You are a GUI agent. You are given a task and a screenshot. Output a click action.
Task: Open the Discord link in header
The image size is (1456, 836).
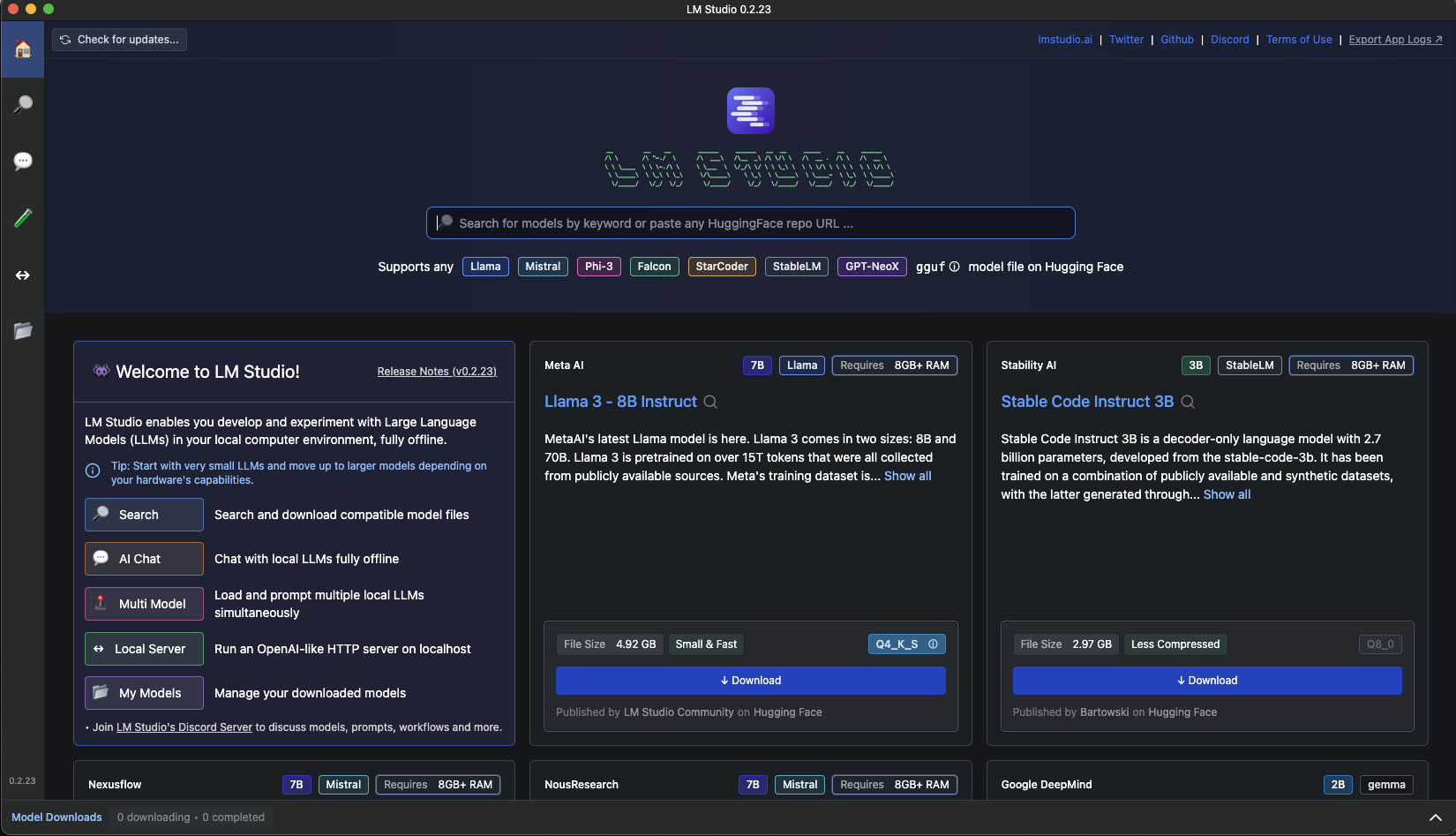click(x=1229, y=40)
